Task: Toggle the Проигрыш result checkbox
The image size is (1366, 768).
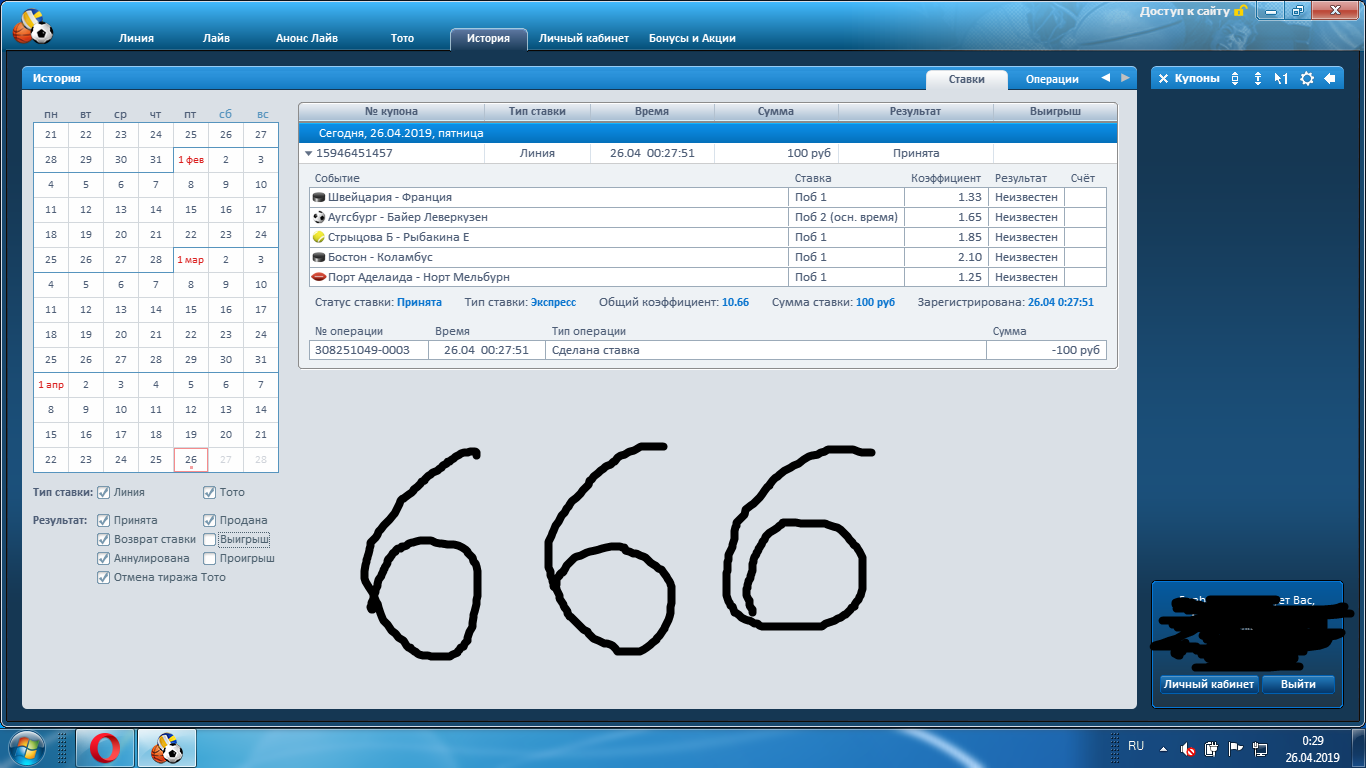Action: click(209, 558)
